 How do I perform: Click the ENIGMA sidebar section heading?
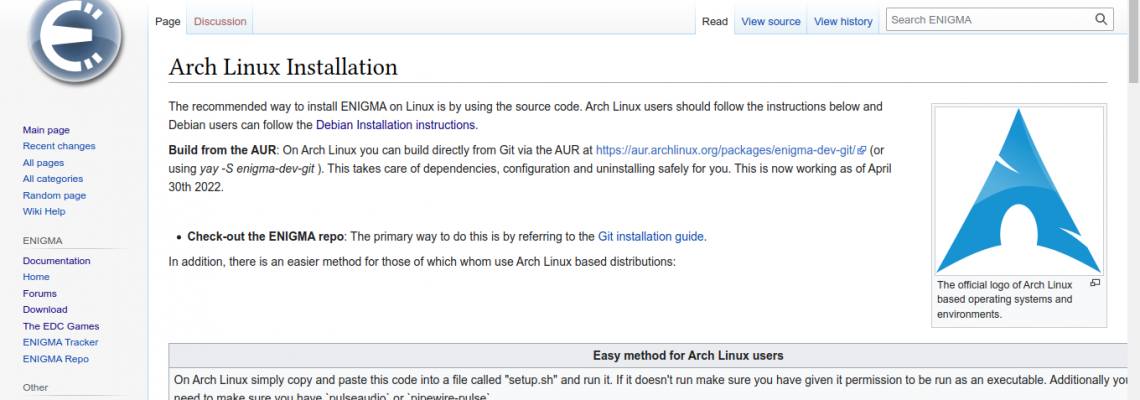pos(42,241)
